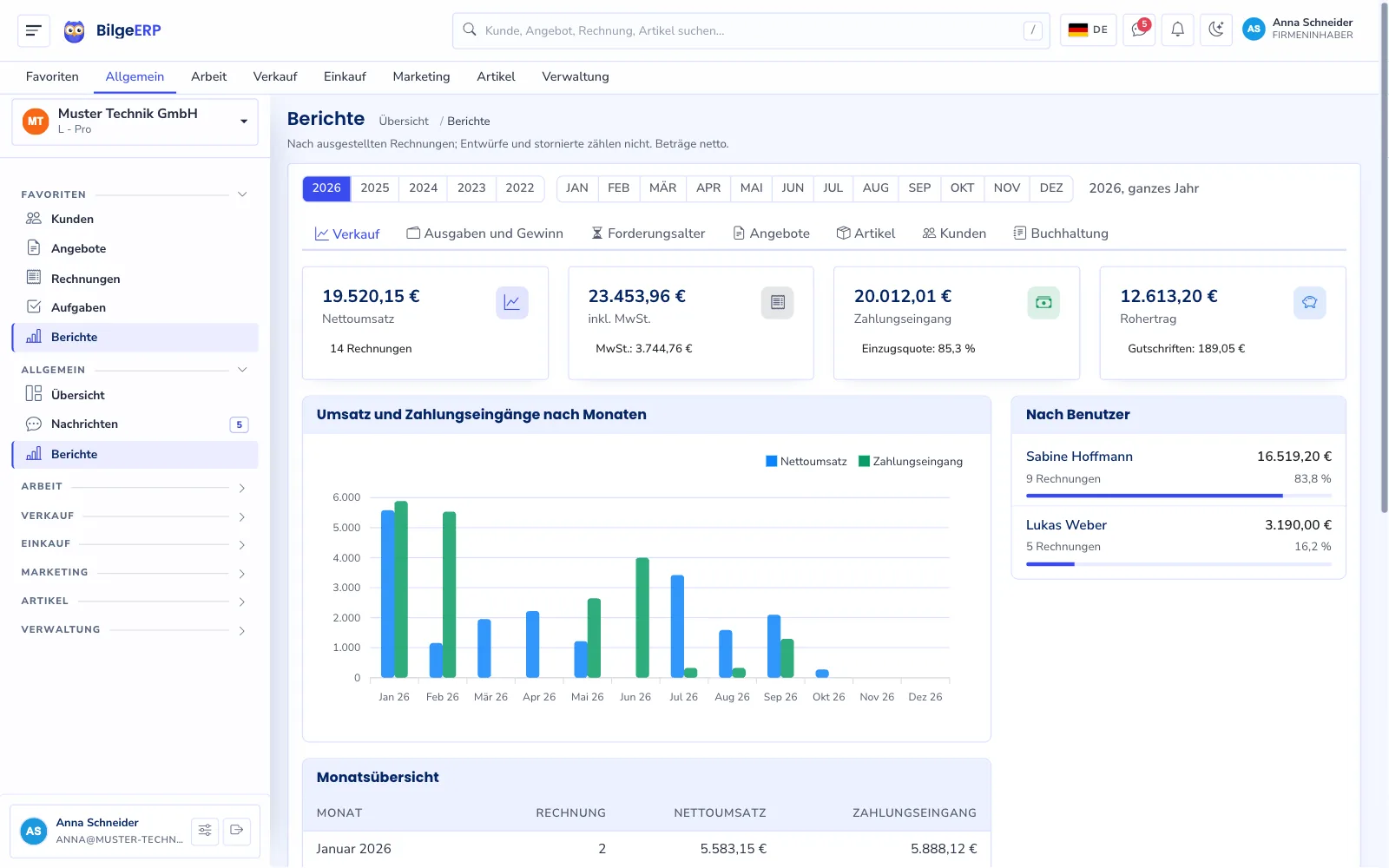Open Anna Schneider profile in header
This screenshot has height=868, width=1389.
(x=1298, y=30)
